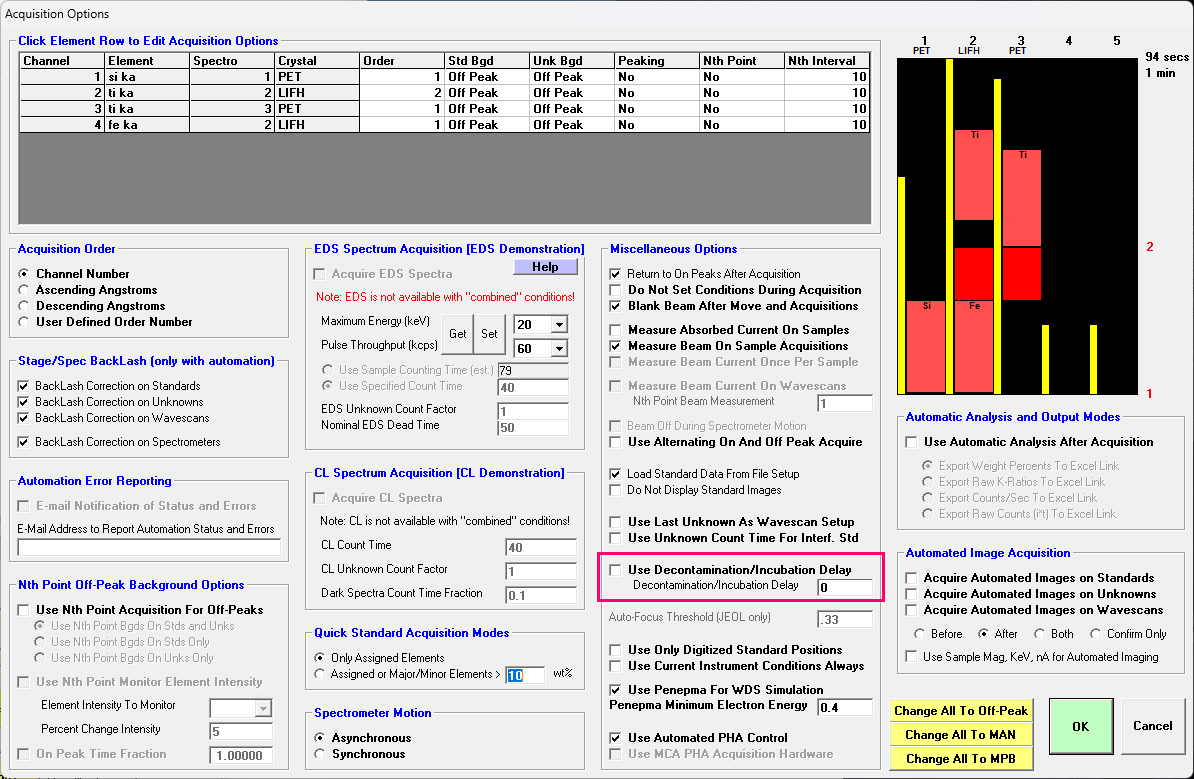Open Element Intensity To Monitor dropdown
This screenshot has height=779, width=1194.
263,708
